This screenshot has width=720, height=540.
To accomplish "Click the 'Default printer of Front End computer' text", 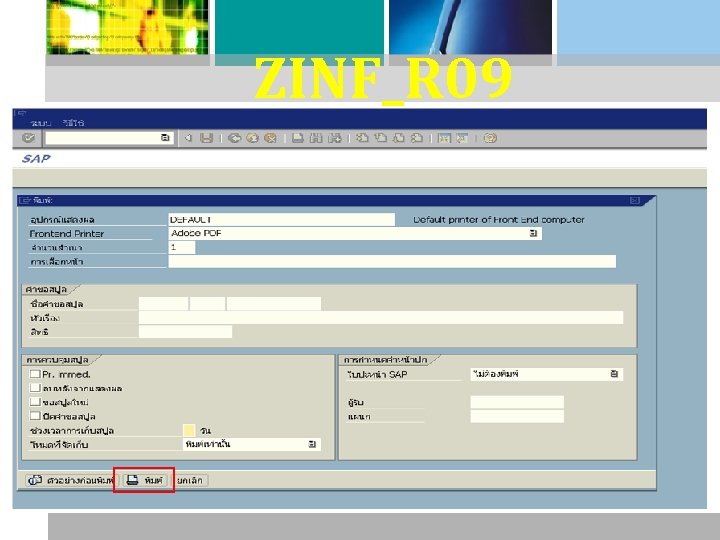I will point(499,219).
